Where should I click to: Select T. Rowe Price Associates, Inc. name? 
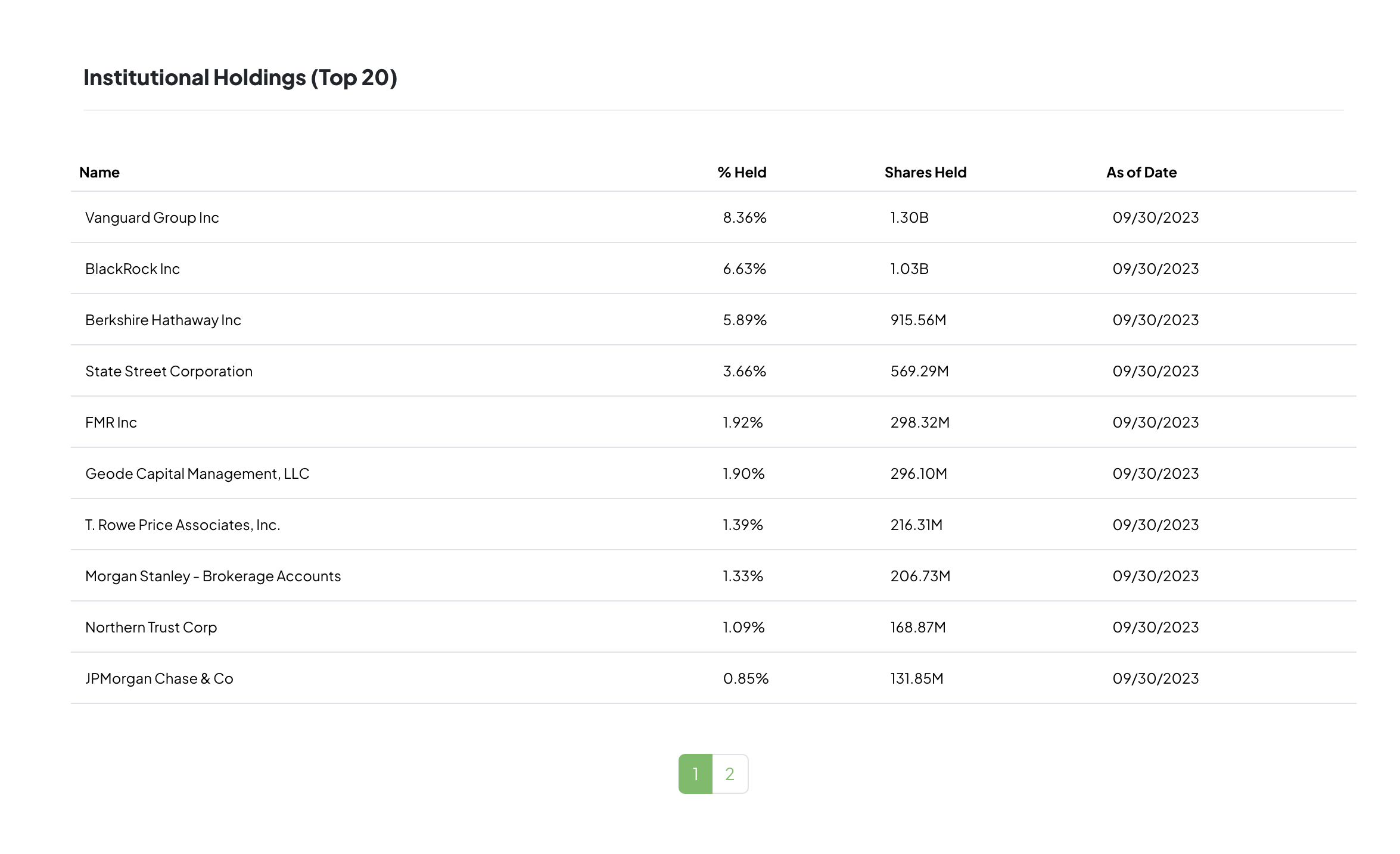pyautogui.click(x=182, y=525)
